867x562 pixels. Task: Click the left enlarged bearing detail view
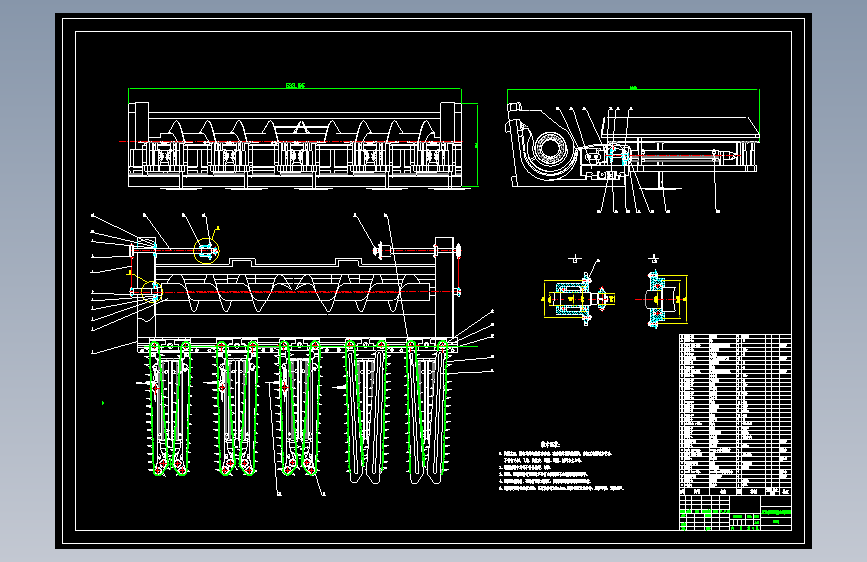579,299
